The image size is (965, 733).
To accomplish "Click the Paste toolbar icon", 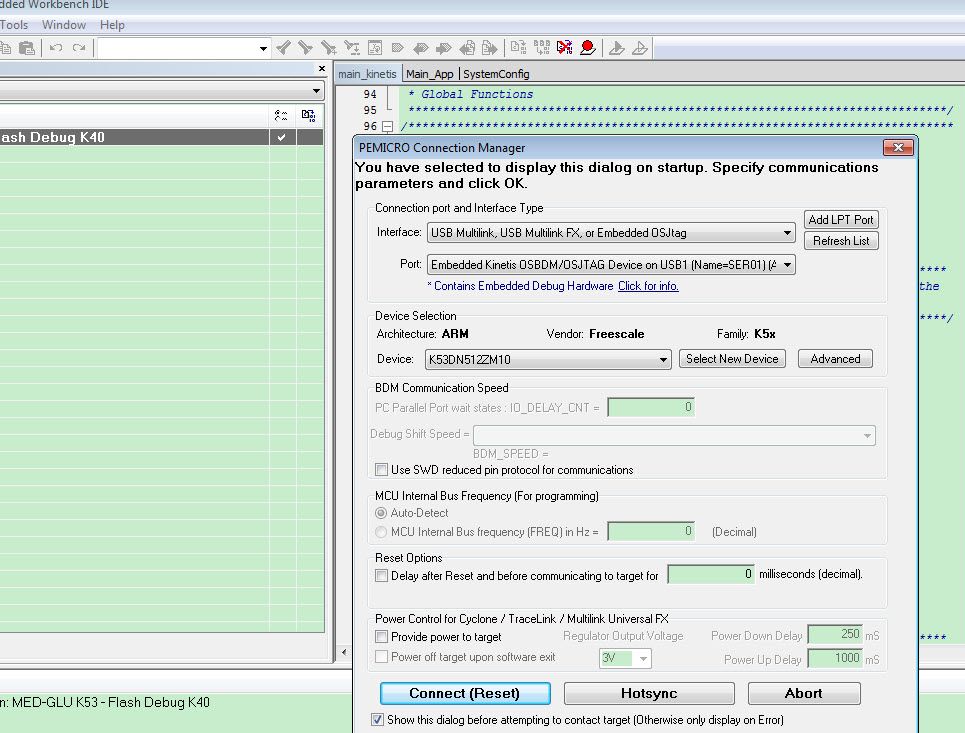I will tap(26, 48).
